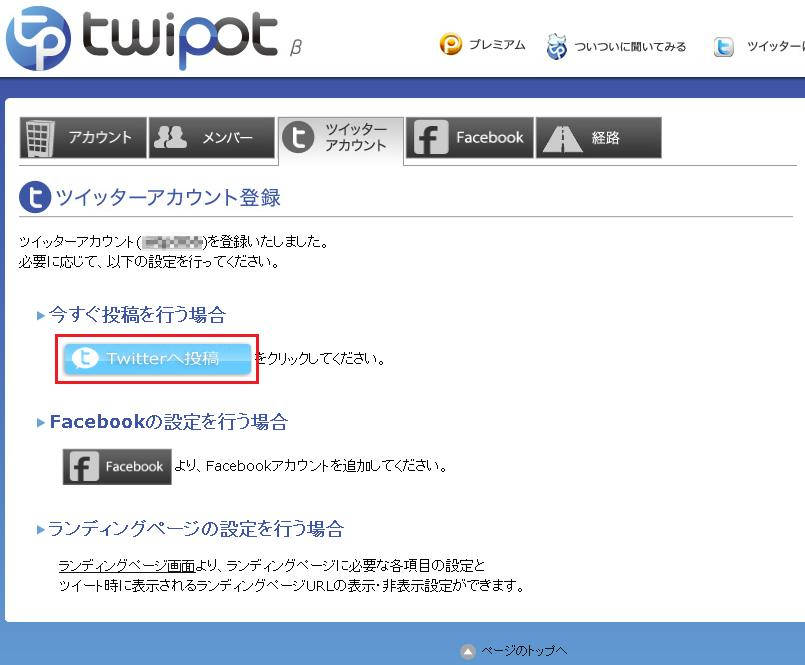The image size is (805, 665).
Task: Open the ランディングページ画面 link
Action: [127, 566]
